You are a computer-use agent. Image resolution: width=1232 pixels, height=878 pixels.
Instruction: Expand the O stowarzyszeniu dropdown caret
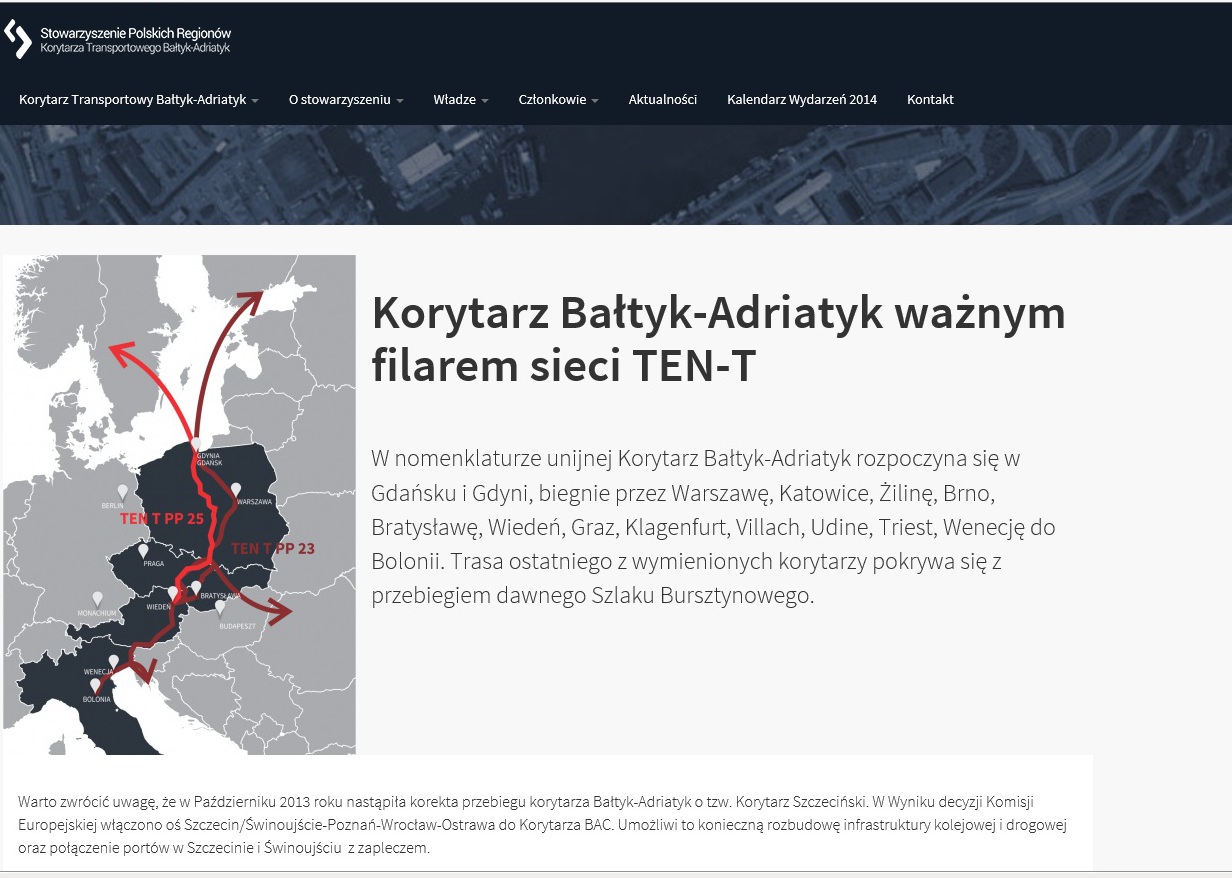[x=400, y=101]
